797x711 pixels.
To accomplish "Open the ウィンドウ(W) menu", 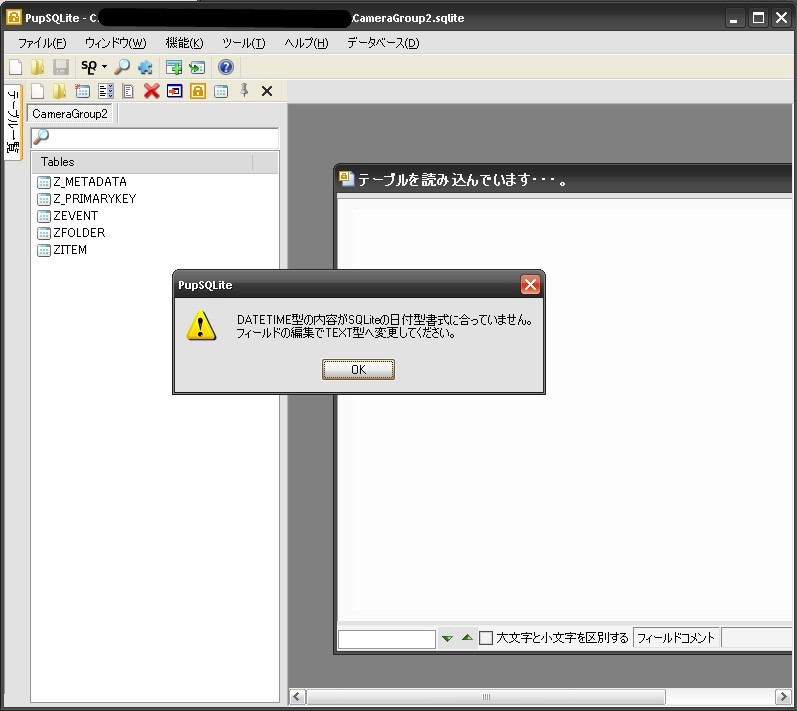I will click(x=115, y=43).
